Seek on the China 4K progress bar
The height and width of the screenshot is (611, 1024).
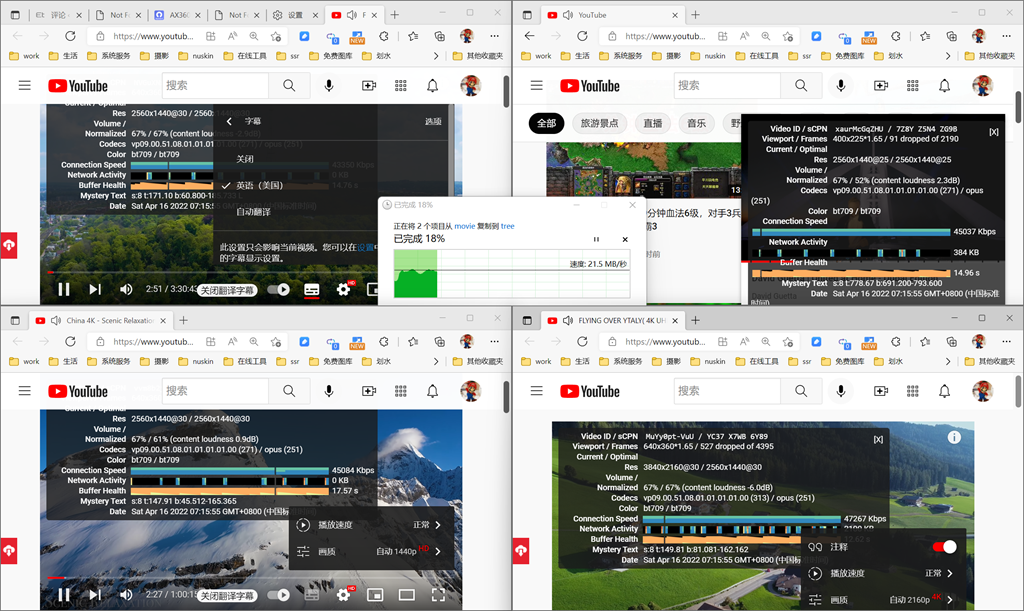click(x=251, y=578)
